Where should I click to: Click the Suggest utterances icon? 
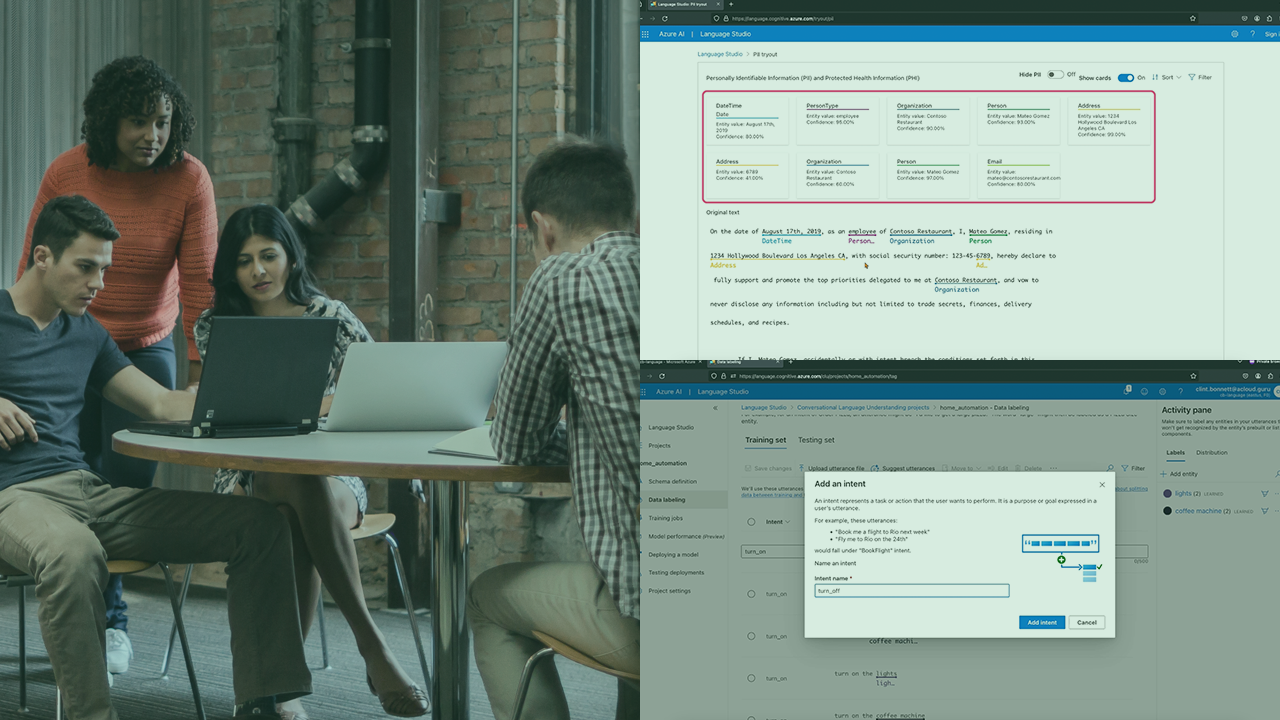875,468
